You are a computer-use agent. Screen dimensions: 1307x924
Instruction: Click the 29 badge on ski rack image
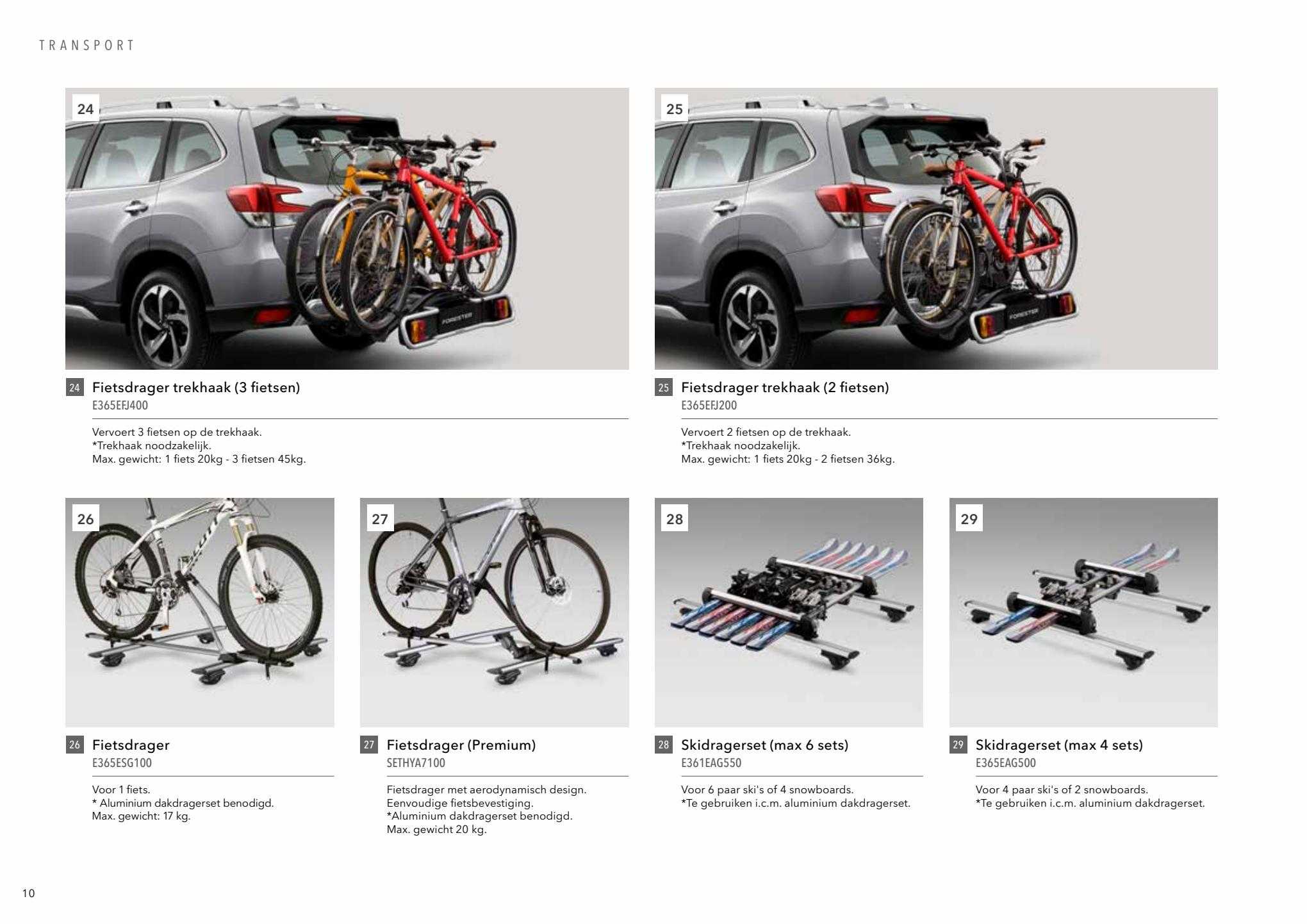[969, 518]
